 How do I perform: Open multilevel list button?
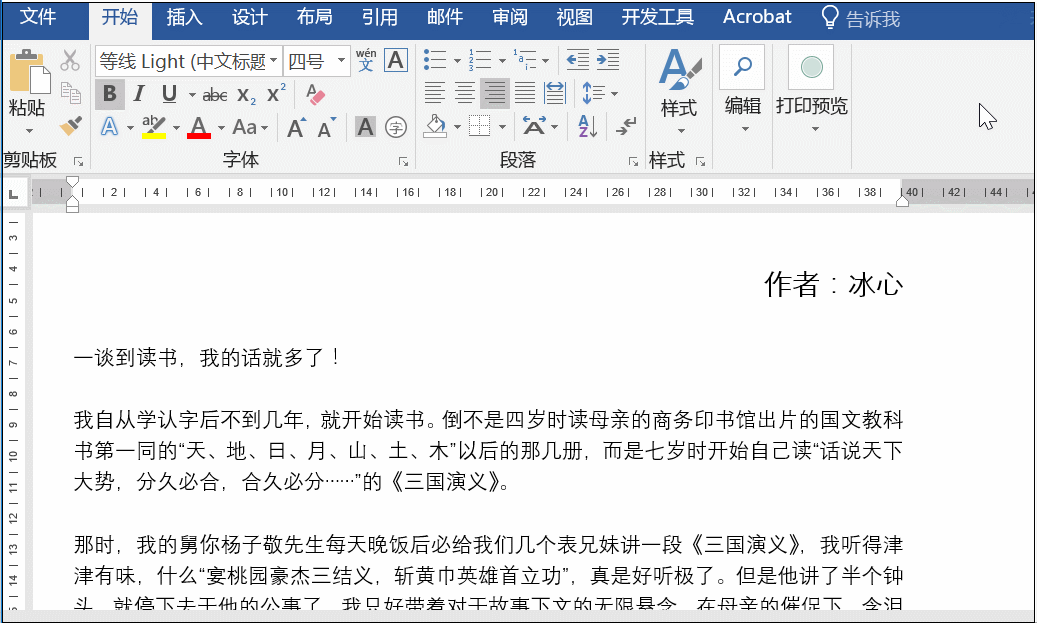525,60
